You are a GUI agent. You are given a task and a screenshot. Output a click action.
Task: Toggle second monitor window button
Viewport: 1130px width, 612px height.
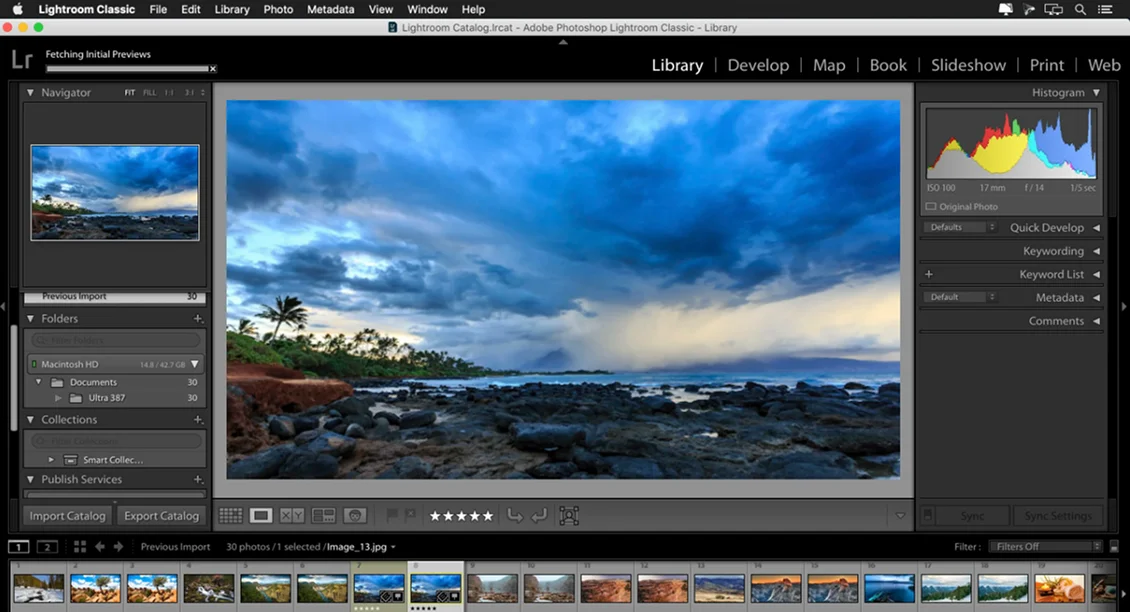pos(47,547)
